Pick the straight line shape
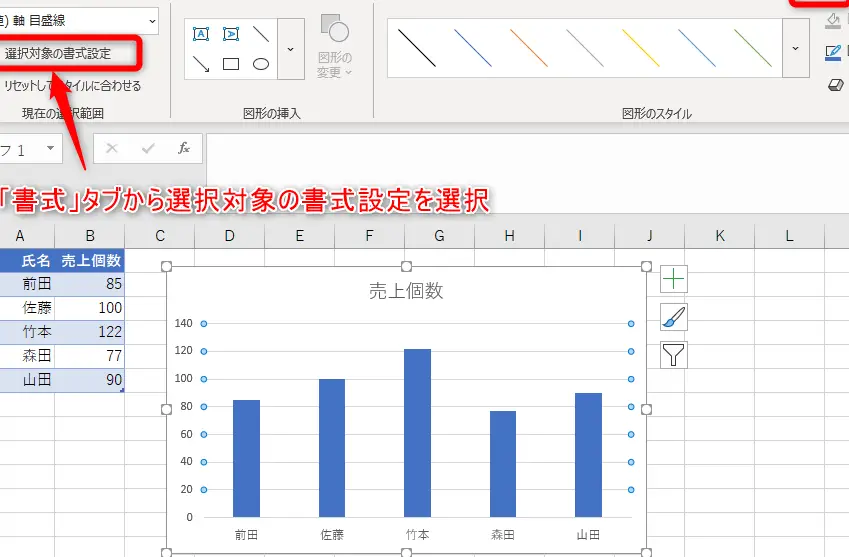Image resolution: width=849 pixels, height=557 pixels. (261, 33)
